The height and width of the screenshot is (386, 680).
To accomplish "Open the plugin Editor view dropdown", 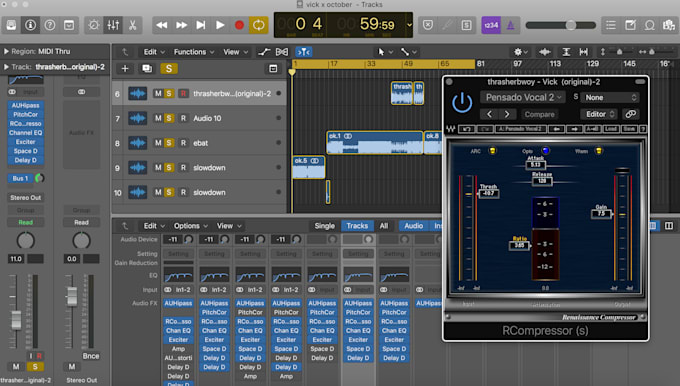I will [600, 114].
